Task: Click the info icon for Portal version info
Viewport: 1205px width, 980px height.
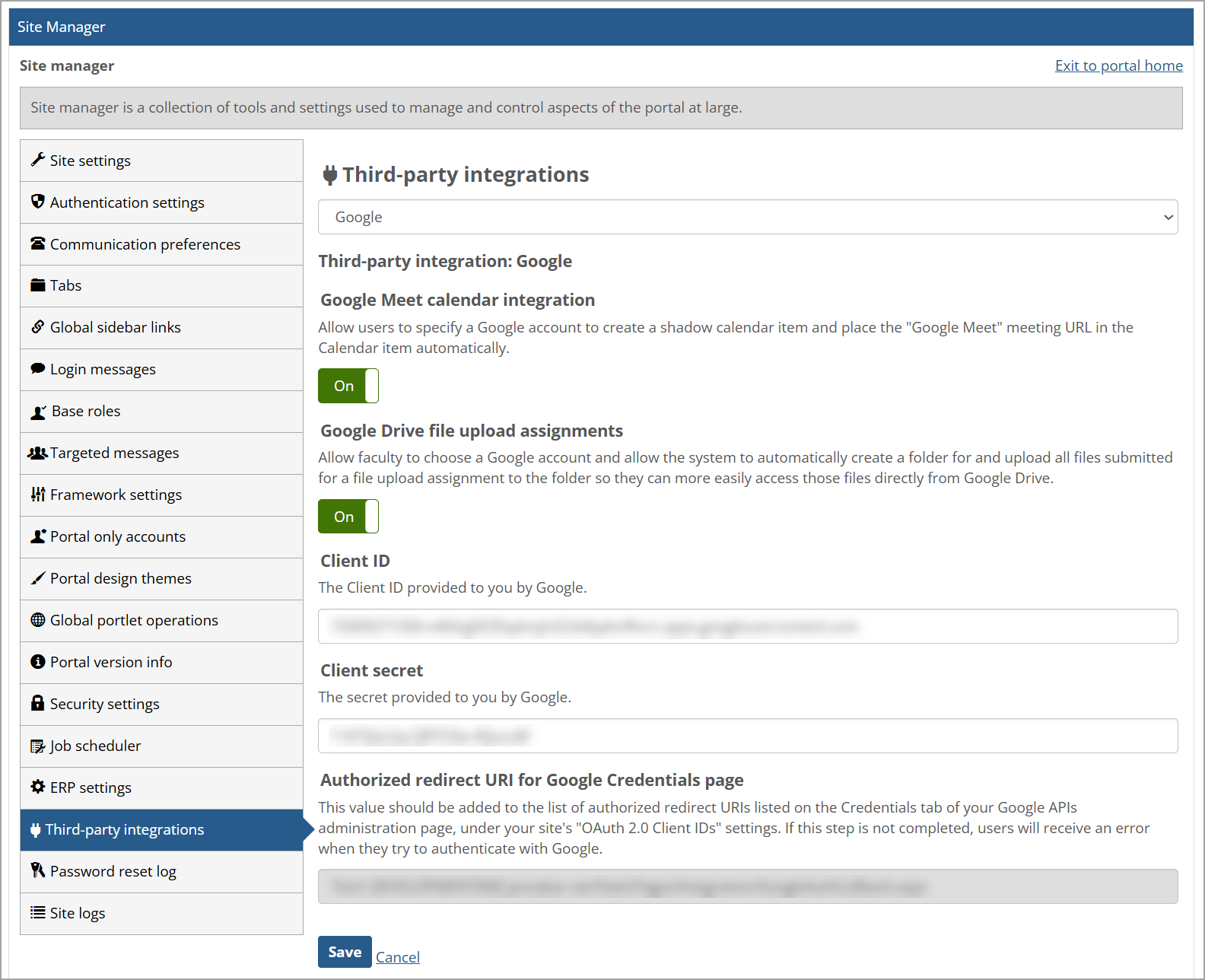Action: tap(37, 662)
